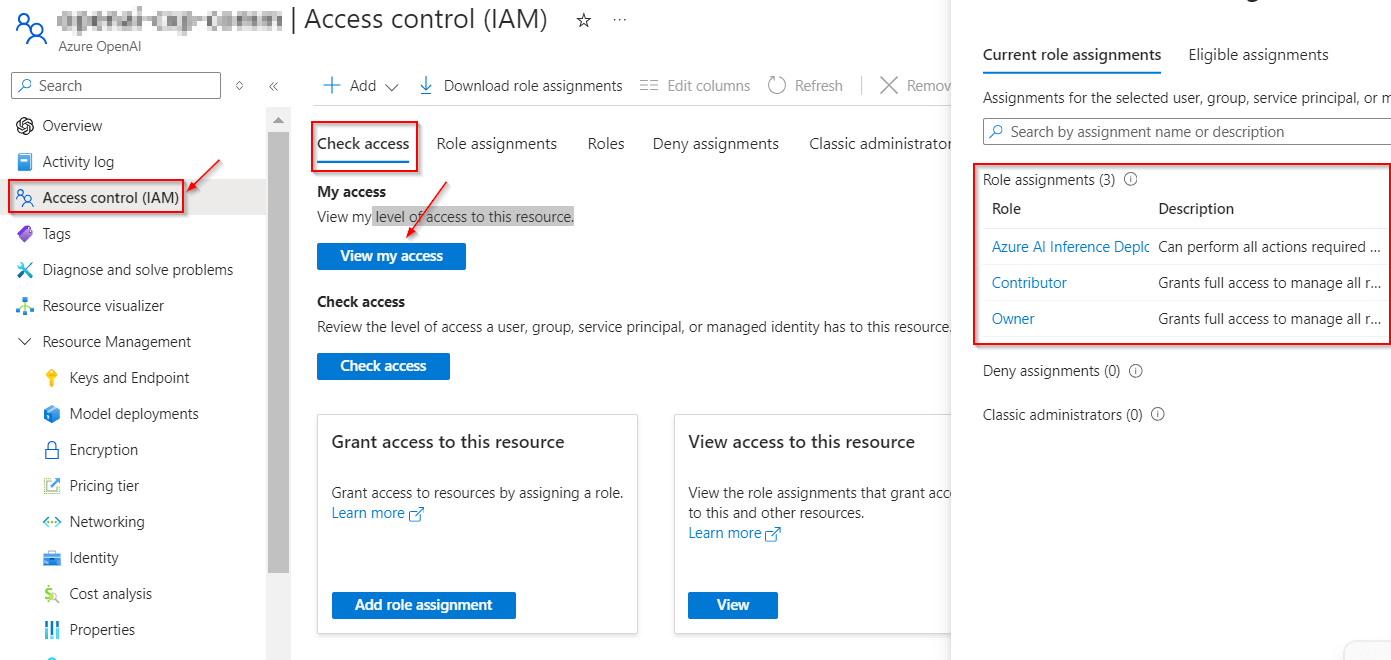The width and height of the screenshot is (1391, 660).
Task: Click the info icon next to Role assignments (3)
Action: pyautogui.click(x=1131, y=180)
